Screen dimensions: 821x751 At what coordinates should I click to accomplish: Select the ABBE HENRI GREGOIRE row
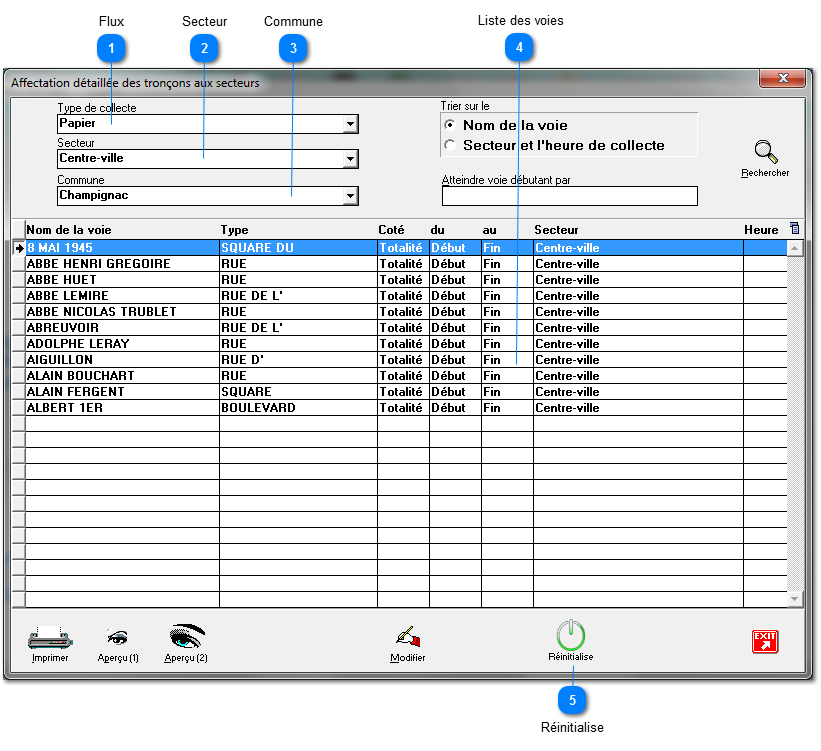click(98, 264)
